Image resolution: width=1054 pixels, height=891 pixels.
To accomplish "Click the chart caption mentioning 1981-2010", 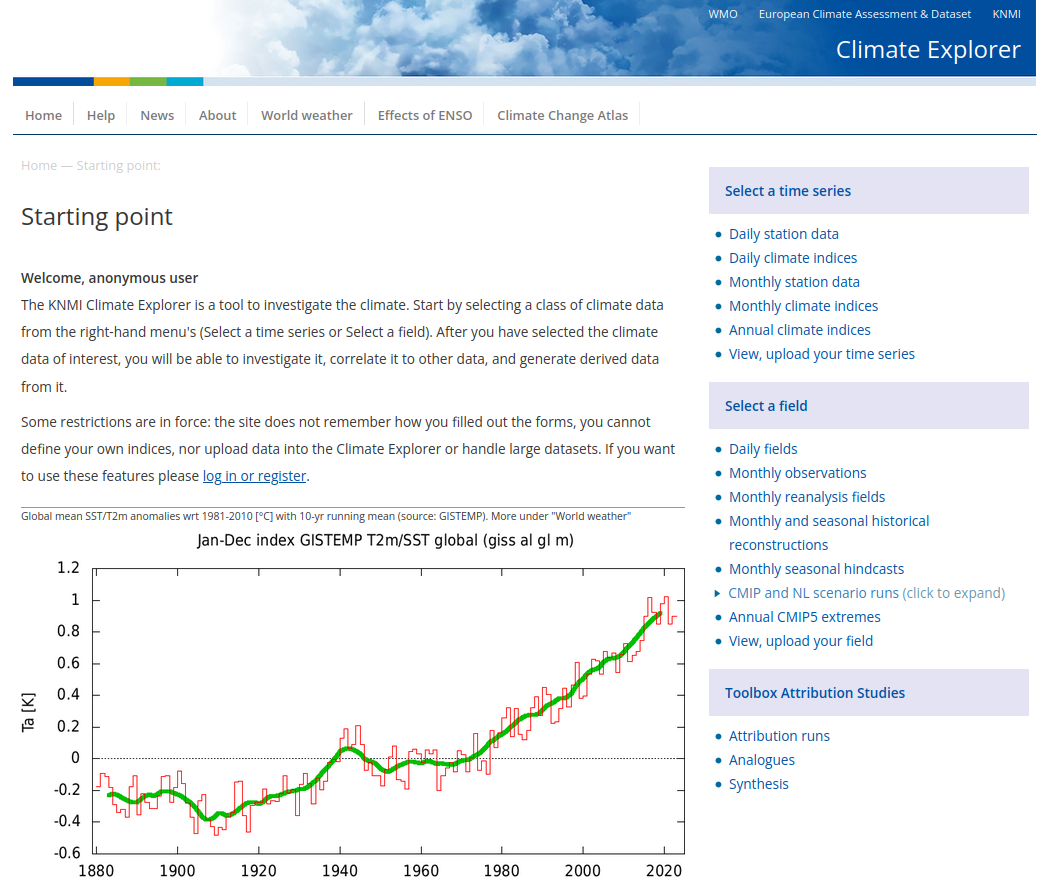I will tap(326, 516).
